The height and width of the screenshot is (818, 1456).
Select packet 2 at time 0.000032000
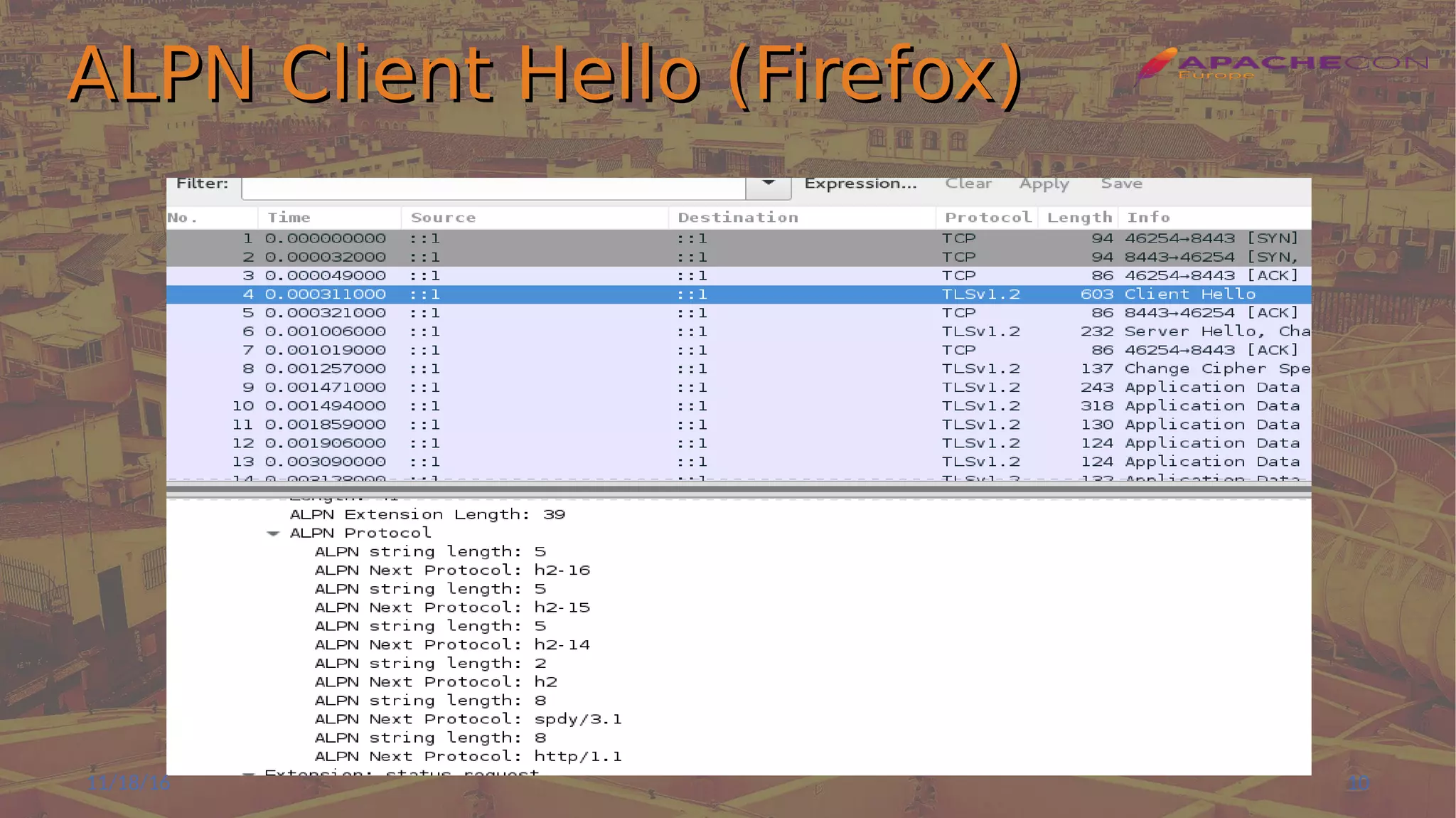coord(739,257)
